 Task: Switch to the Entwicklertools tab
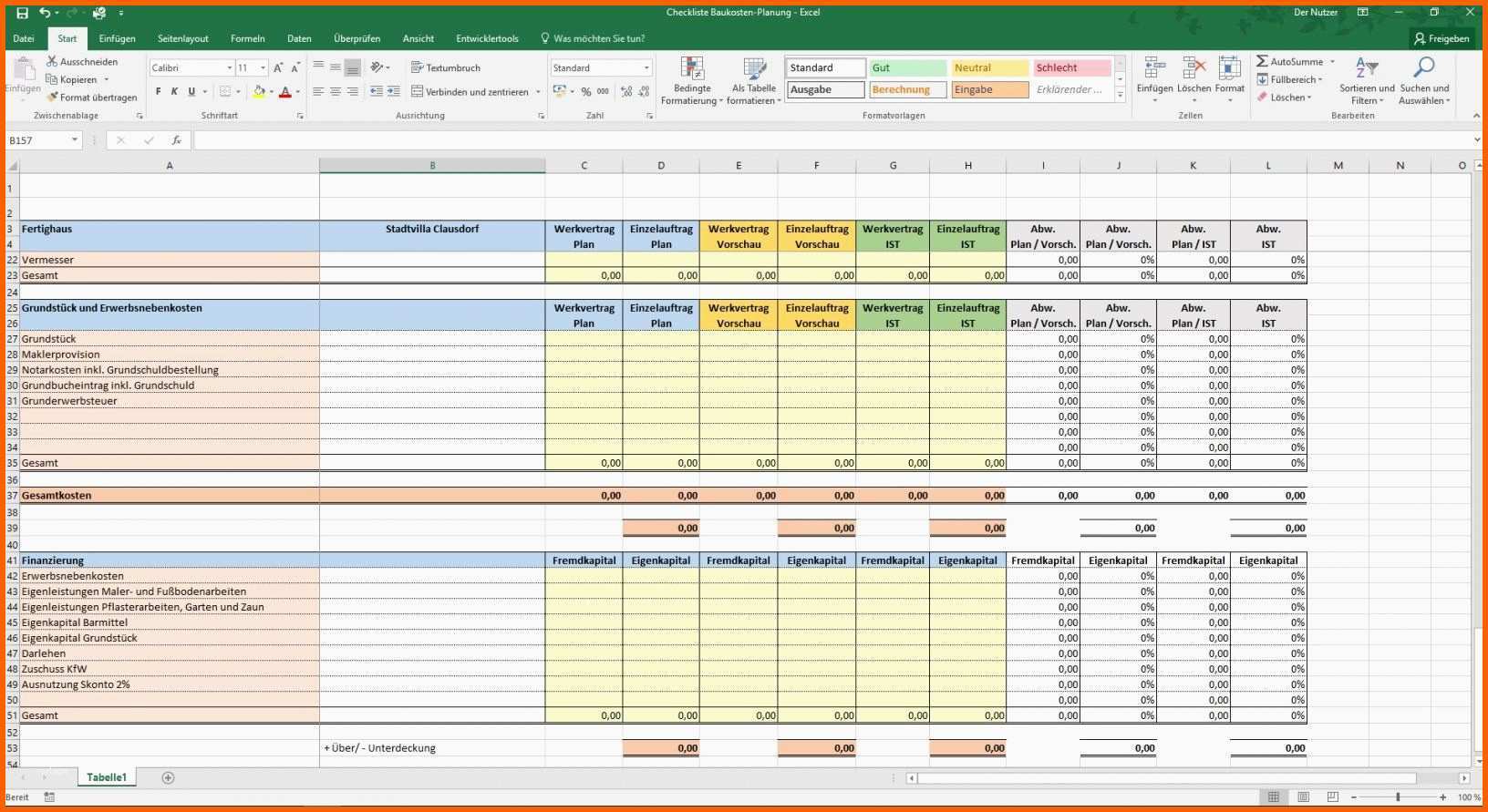click(x=487, y=38)
